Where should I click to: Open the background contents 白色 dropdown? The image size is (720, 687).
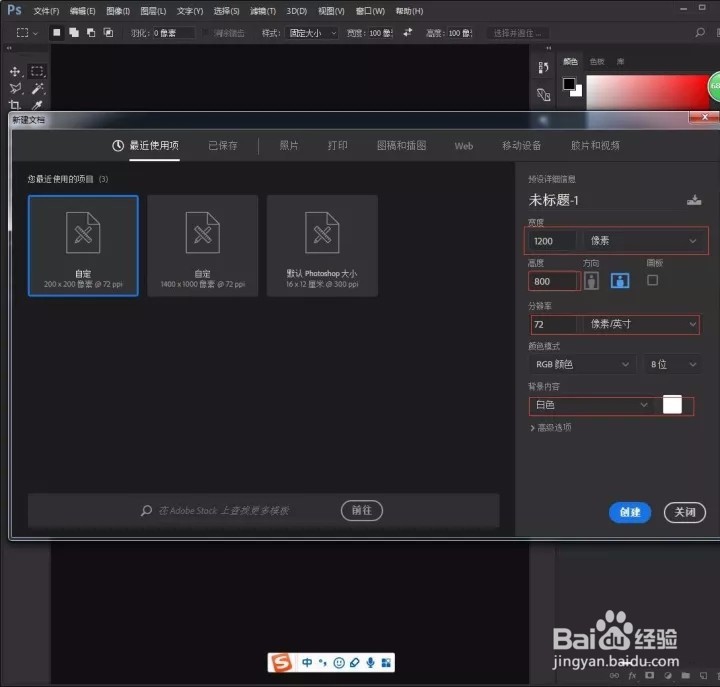coord(592,405)
